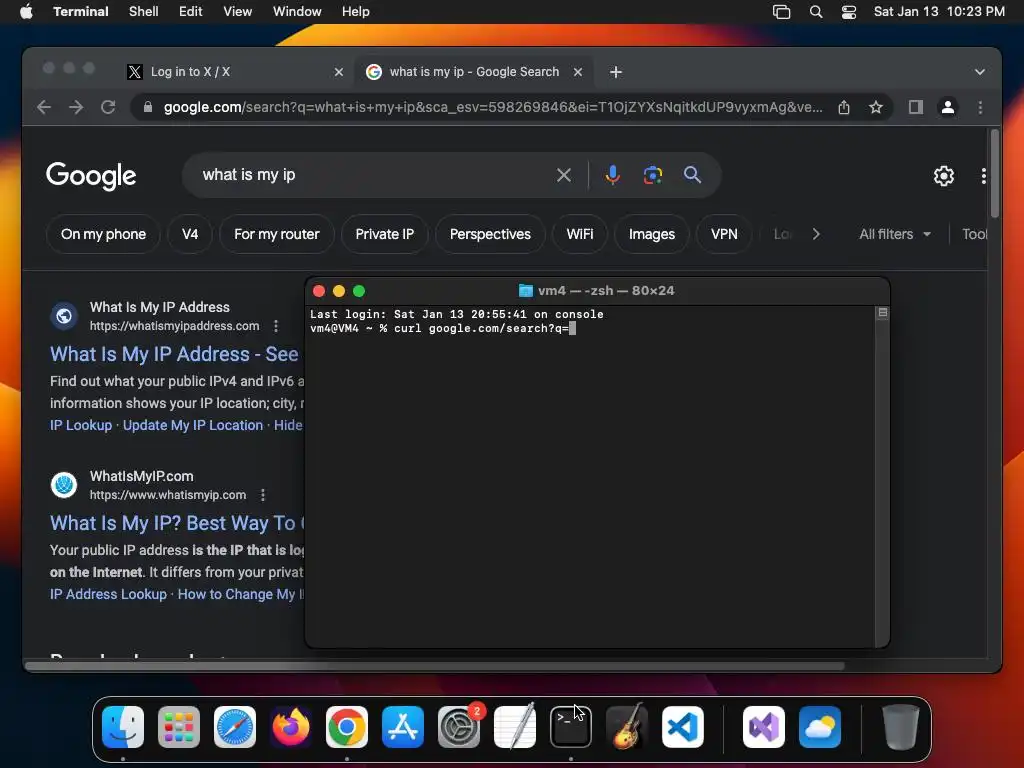Open macOS Control Center toggle icon
Viewport: 1024px width, 768px height.
[848, 12]
